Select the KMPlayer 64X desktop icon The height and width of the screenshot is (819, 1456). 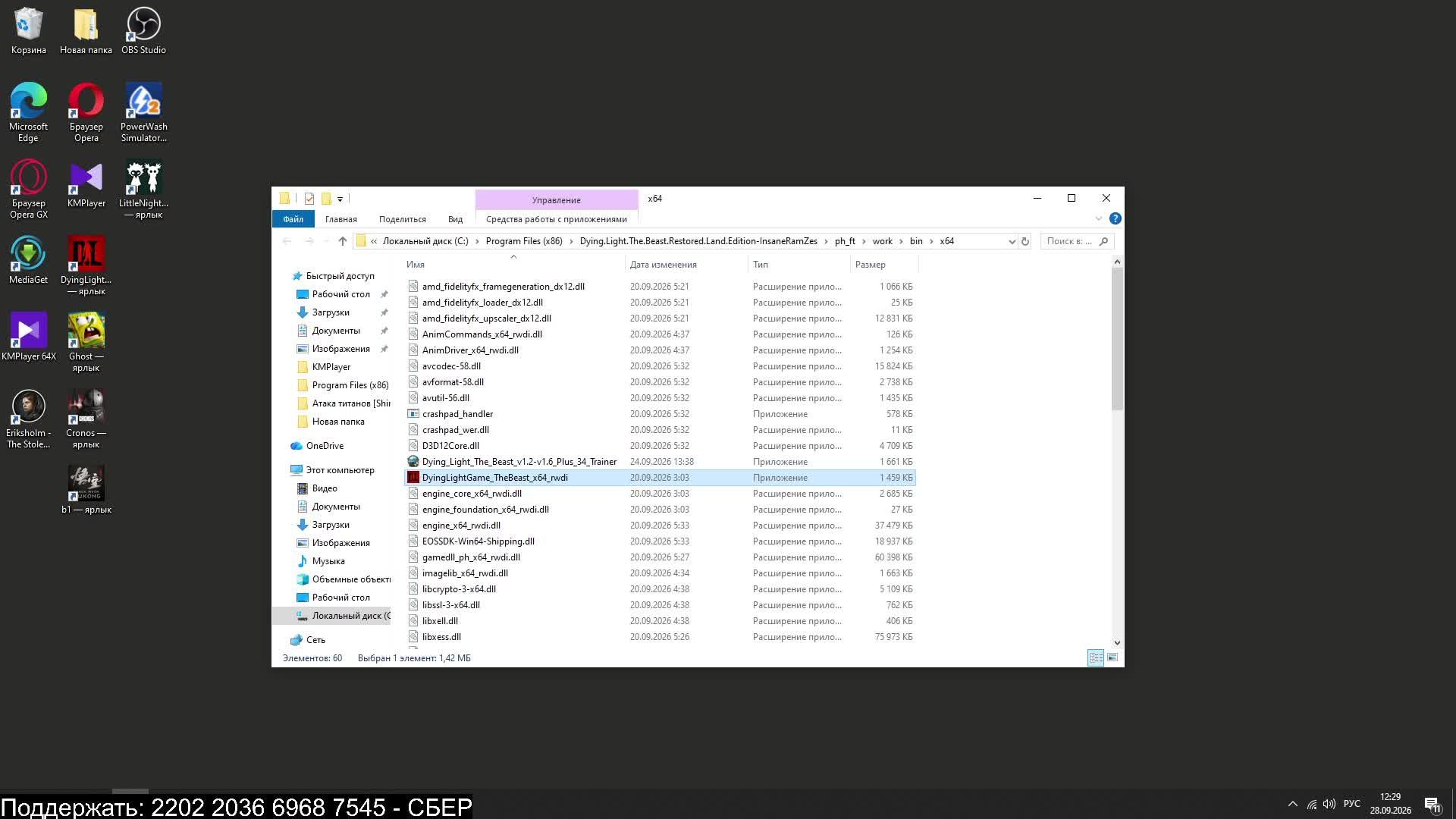tap(28, 337)
